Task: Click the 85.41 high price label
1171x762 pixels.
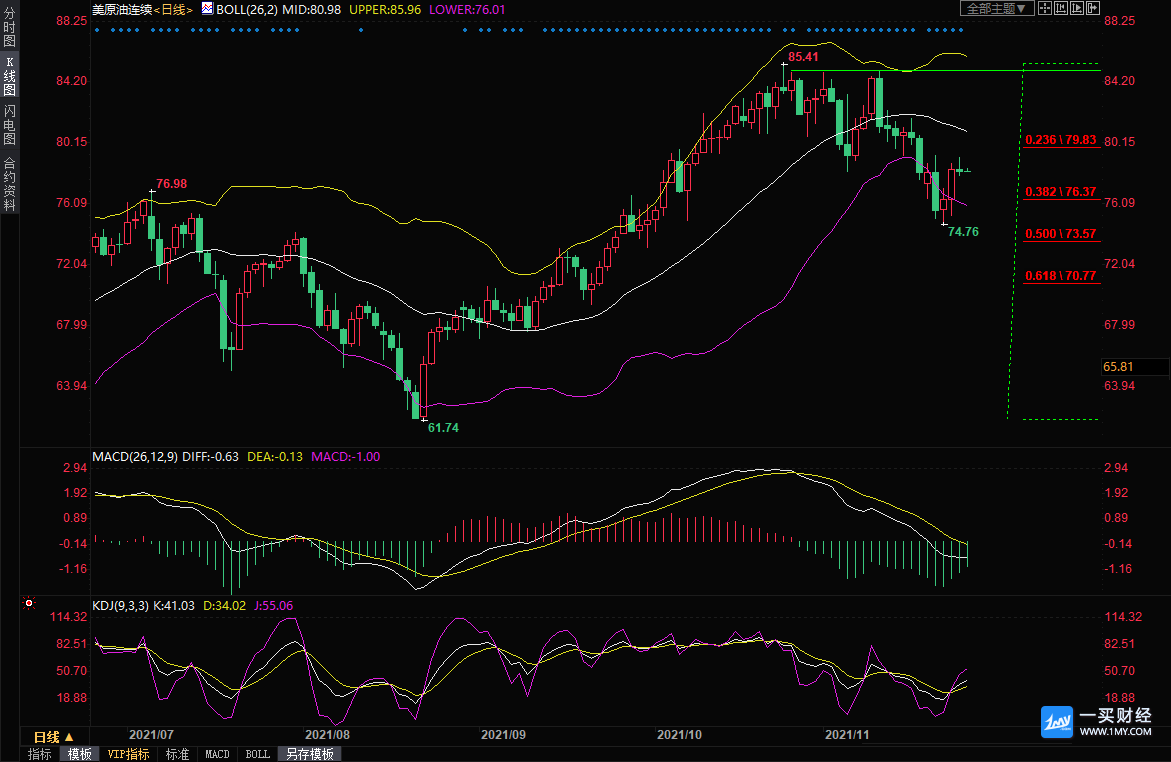Action: point(803,57)
